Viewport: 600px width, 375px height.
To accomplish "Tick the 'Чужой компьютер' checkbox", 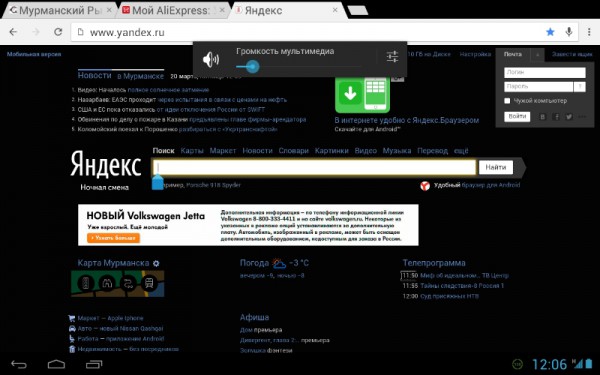I will [x=507, y=101].
